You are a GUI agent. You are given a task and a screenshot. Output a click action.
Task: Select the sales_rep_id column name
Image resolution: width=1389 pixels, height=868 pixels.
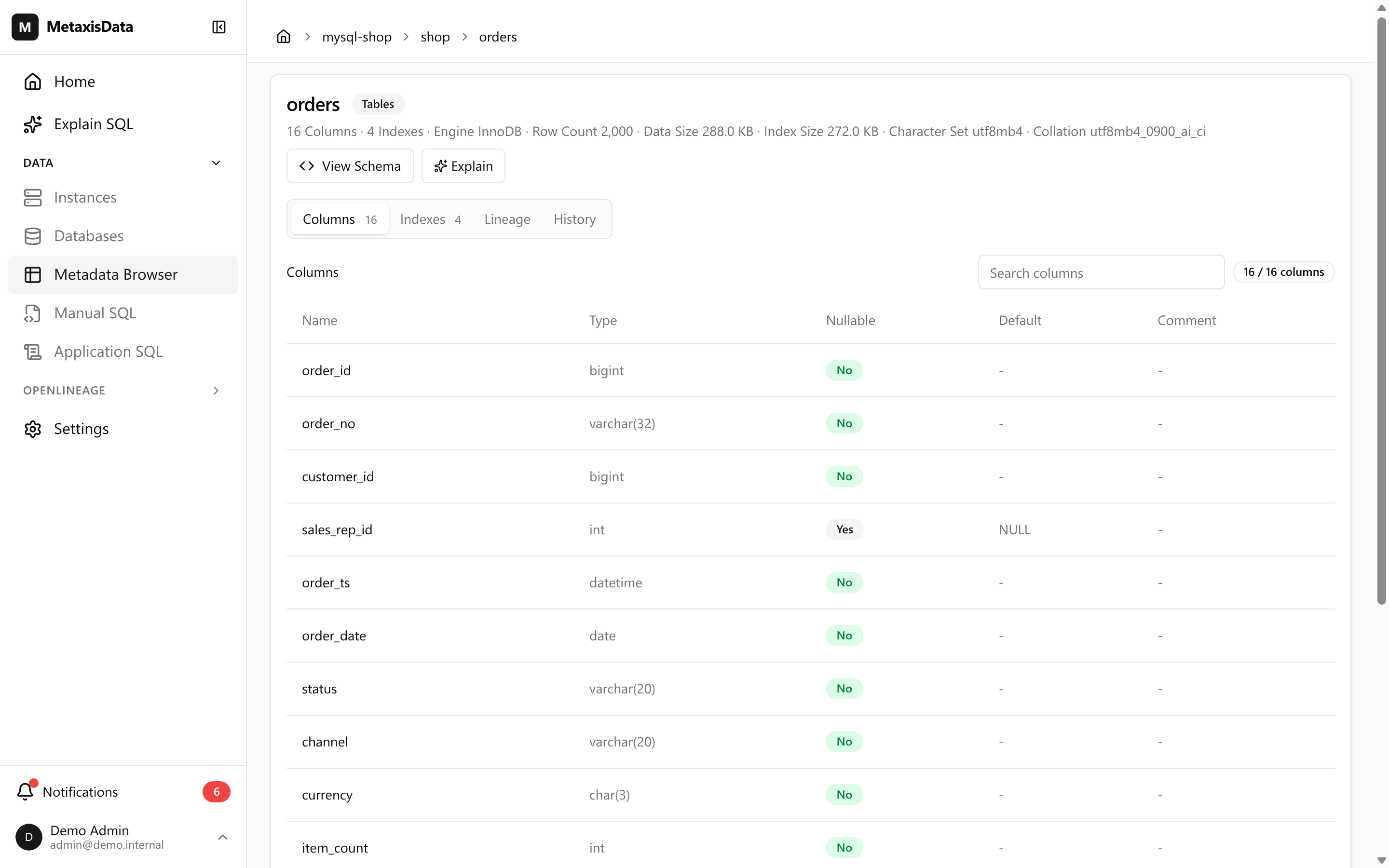click(337, 530)
